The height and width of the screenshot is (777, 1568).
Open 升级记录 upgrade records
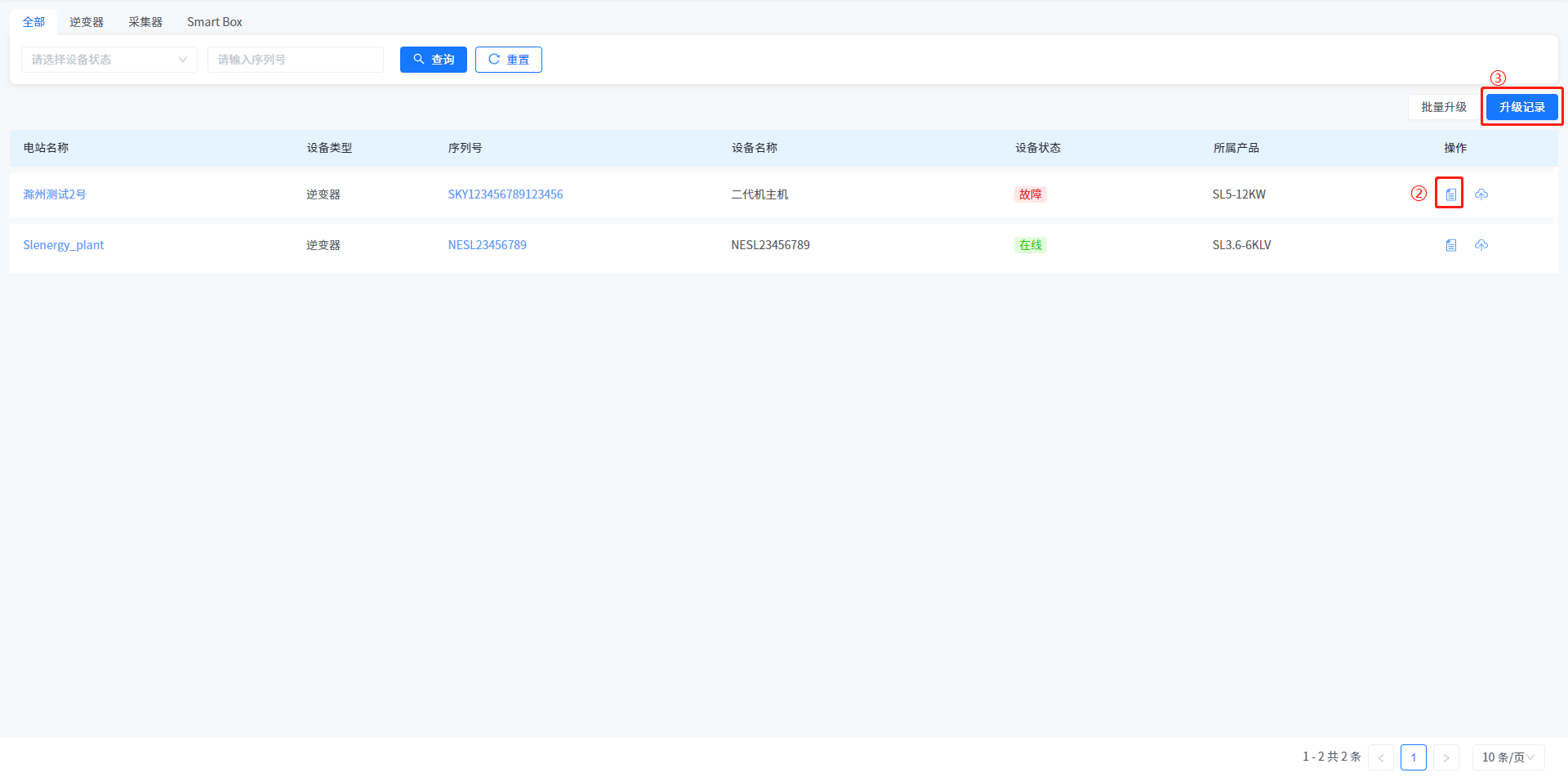tap(1521, 107)
